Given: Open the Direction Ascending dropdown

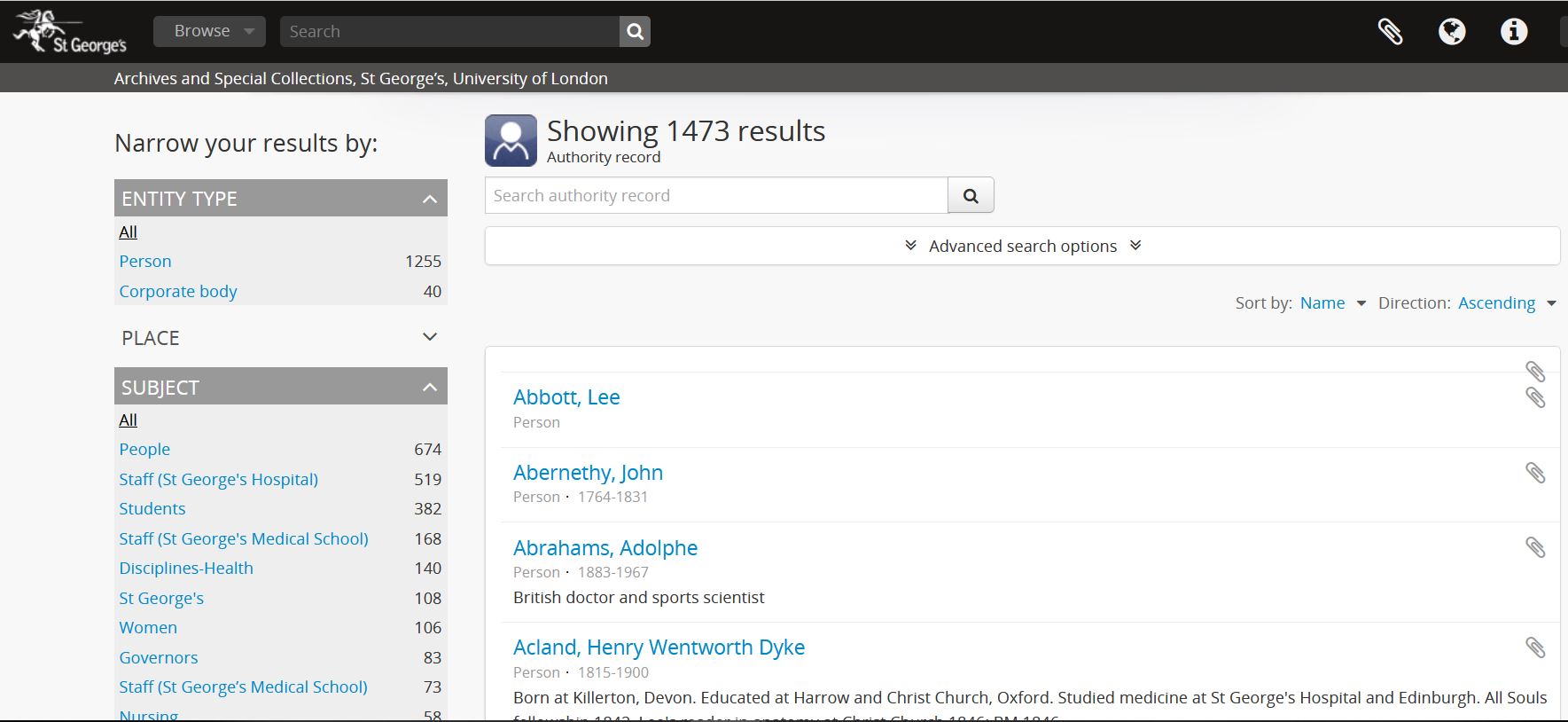Looking at the screenshot, I should pos(1506,303).
